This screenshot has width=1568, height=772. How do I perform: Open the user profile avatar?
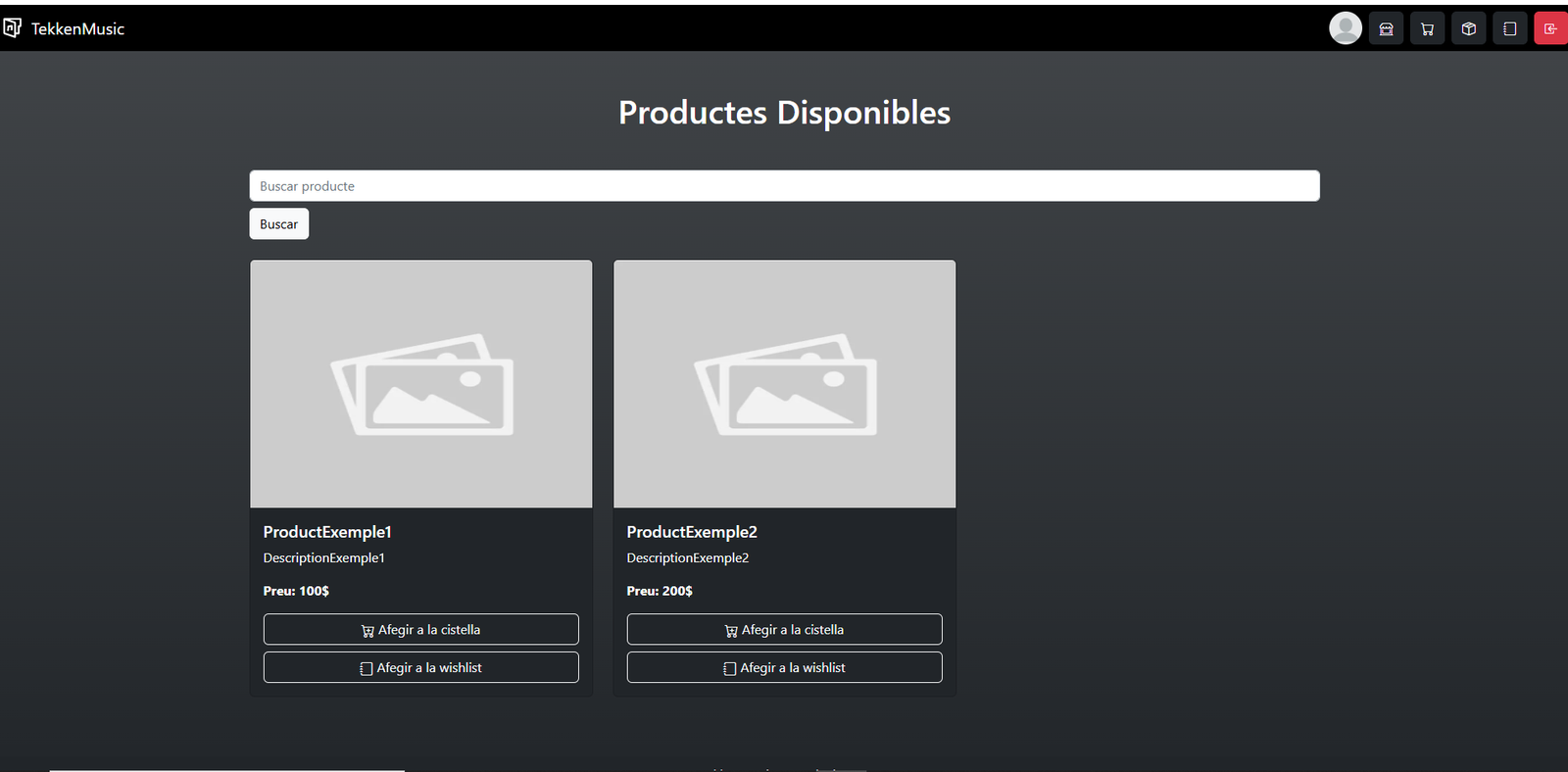coord(1345,28)
